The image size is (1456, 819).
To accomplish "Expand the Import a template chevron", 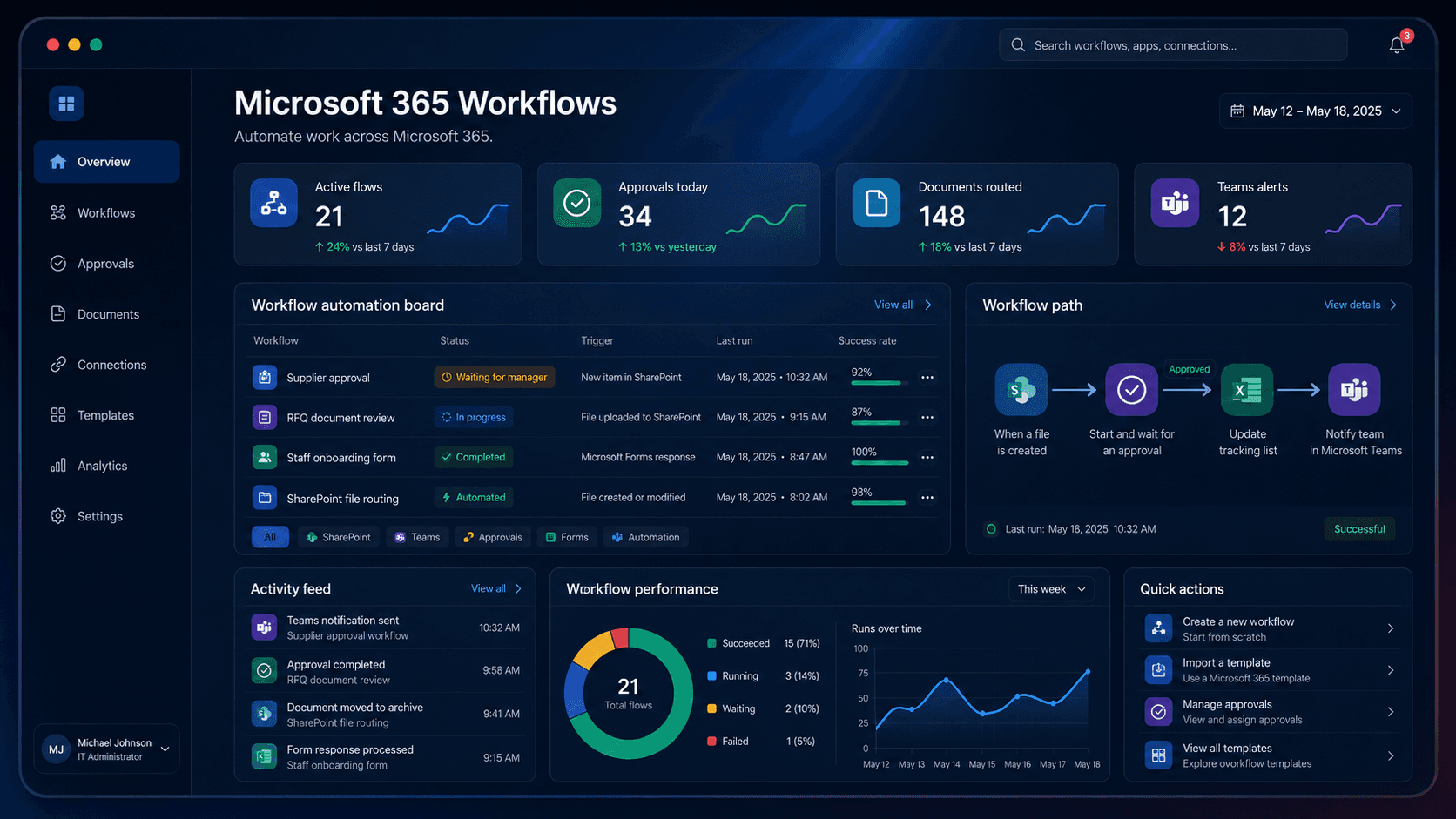I will (1391, 670).
